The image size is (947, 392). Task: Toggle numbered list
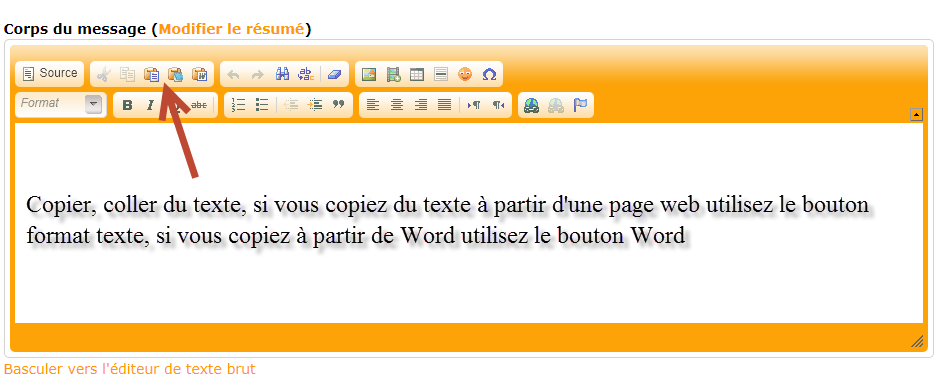239,105
